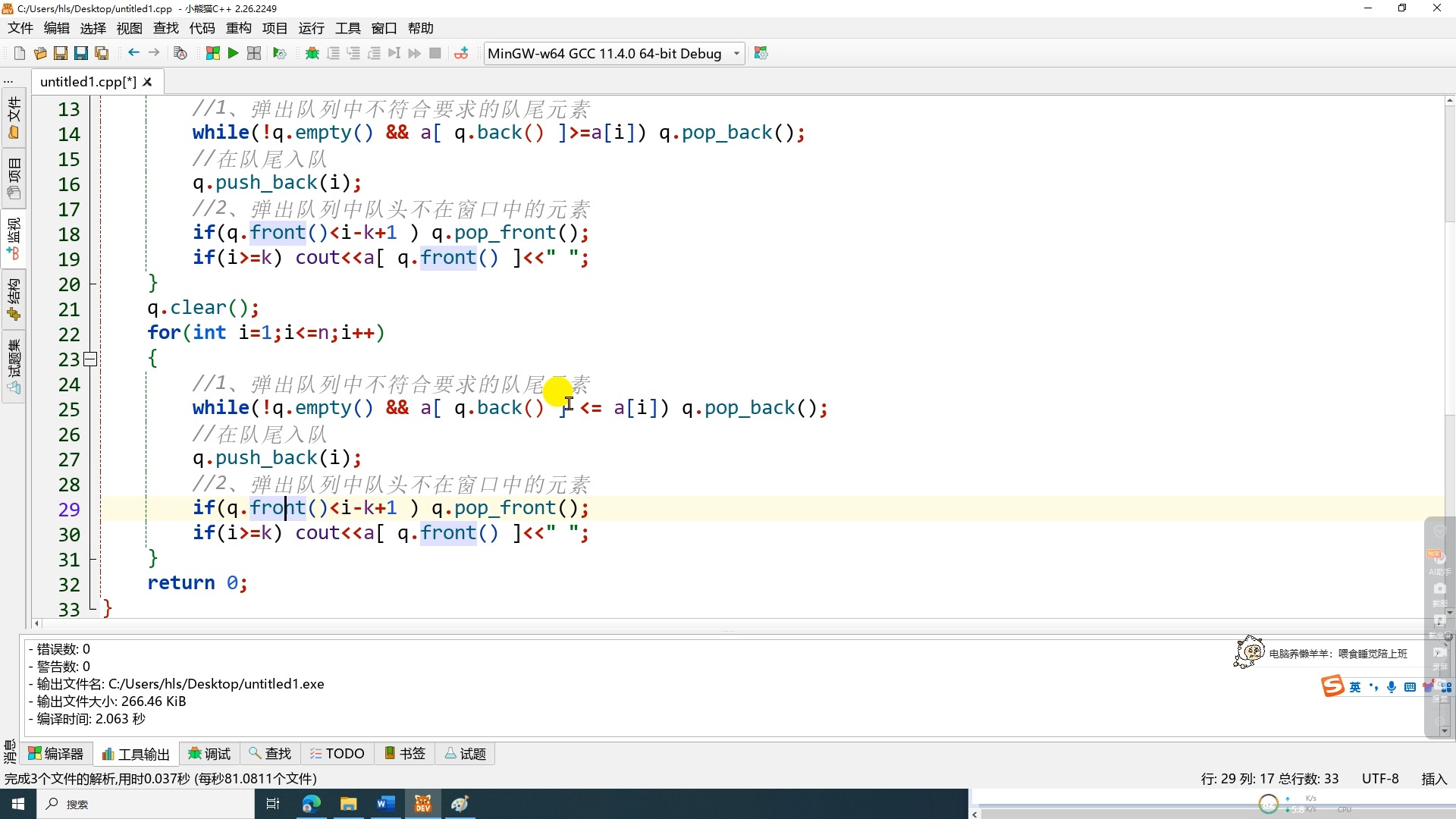Viewport: 1456px width, 819px height.
Task: Click the Sogou input method S logo
Action: (x=1332, y=687)
